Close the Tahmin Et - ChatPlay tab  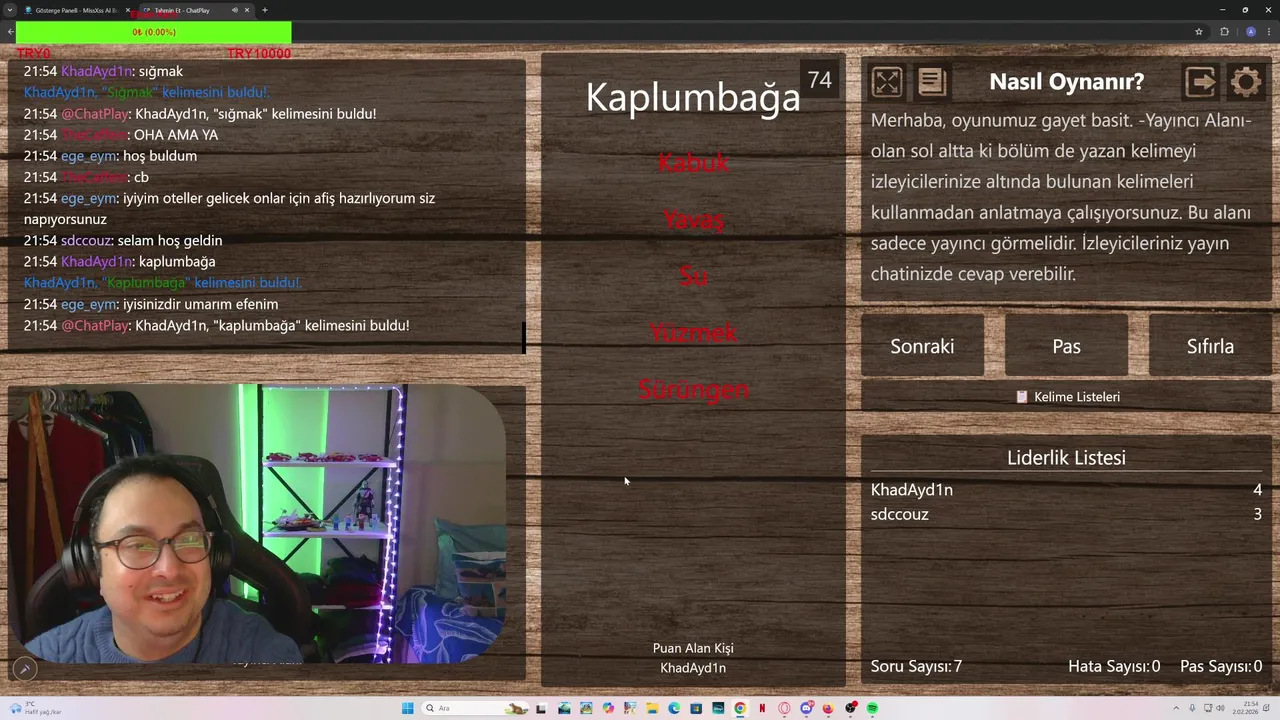pyautogui.click(x=247, y=10)
